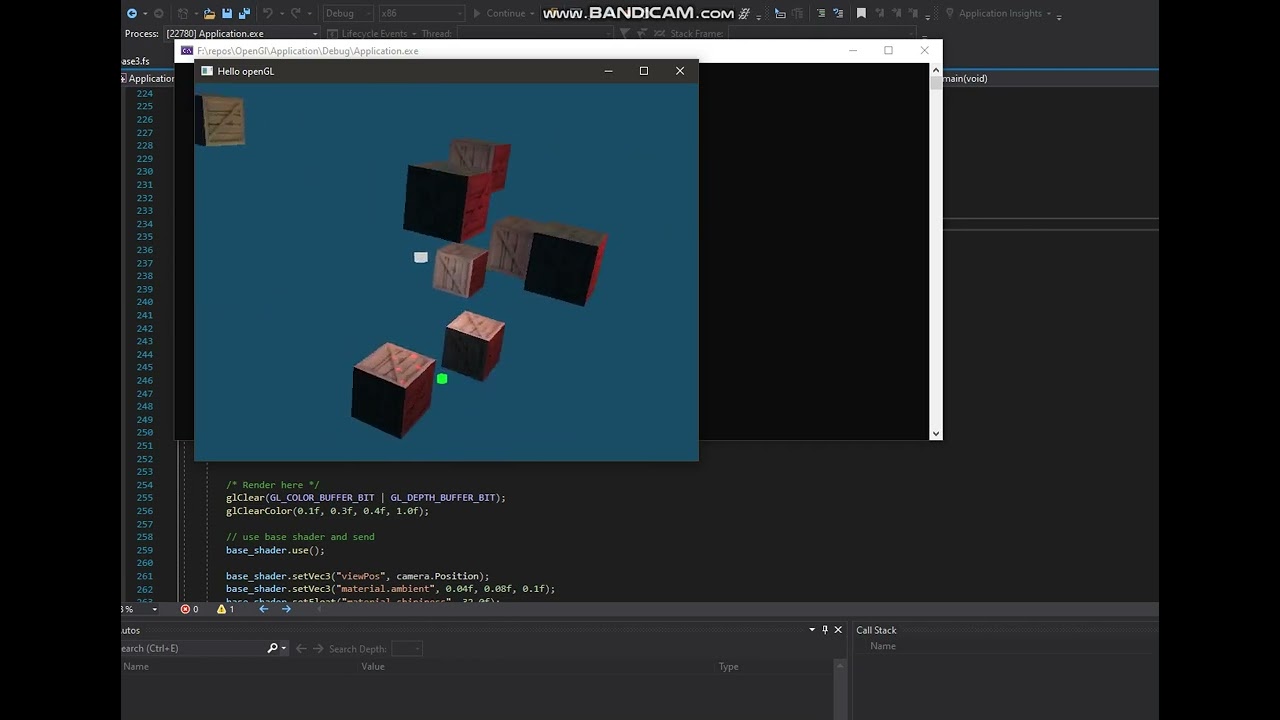
Task: Click the red error count icon
Action: pos(185,609)
